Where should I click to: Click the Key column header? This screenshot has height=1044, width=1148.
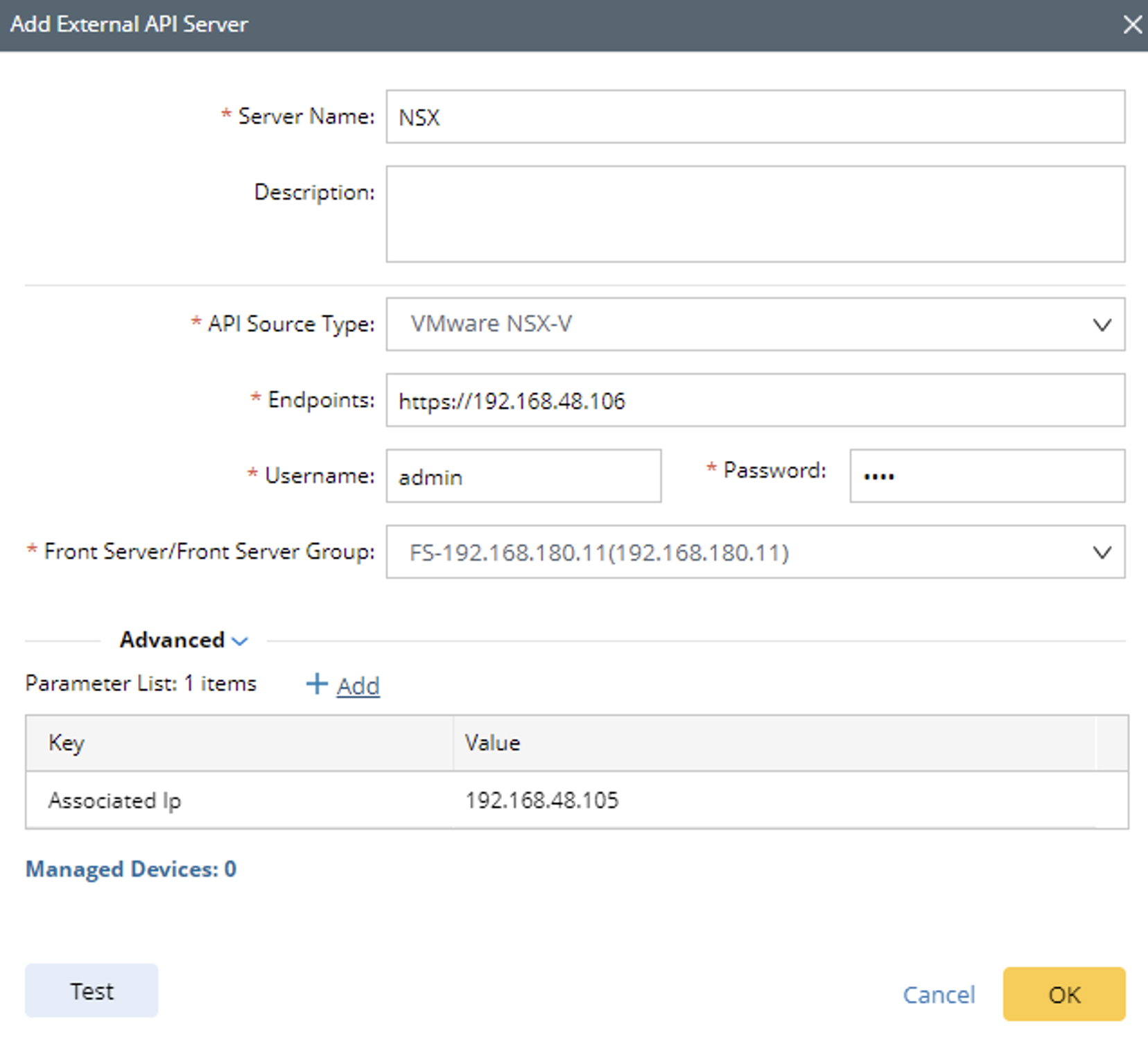tap(67, 743)
